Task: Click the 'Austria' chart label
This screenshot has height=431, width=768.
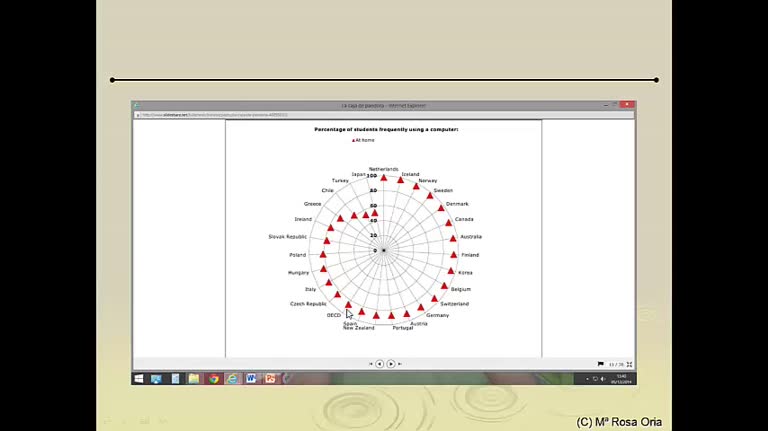Action: pyautogui.click(x=419, y=324)
